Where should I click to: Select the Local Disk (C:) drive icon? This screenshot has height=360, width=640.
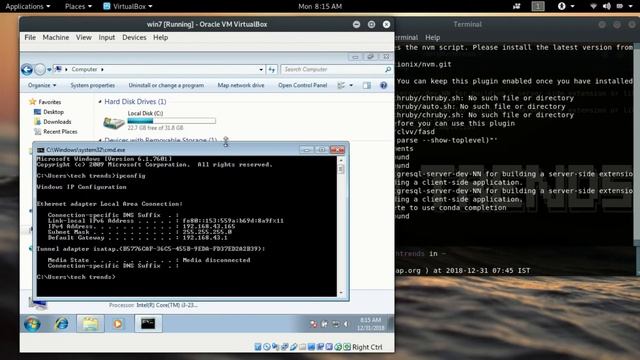point(113,122)
